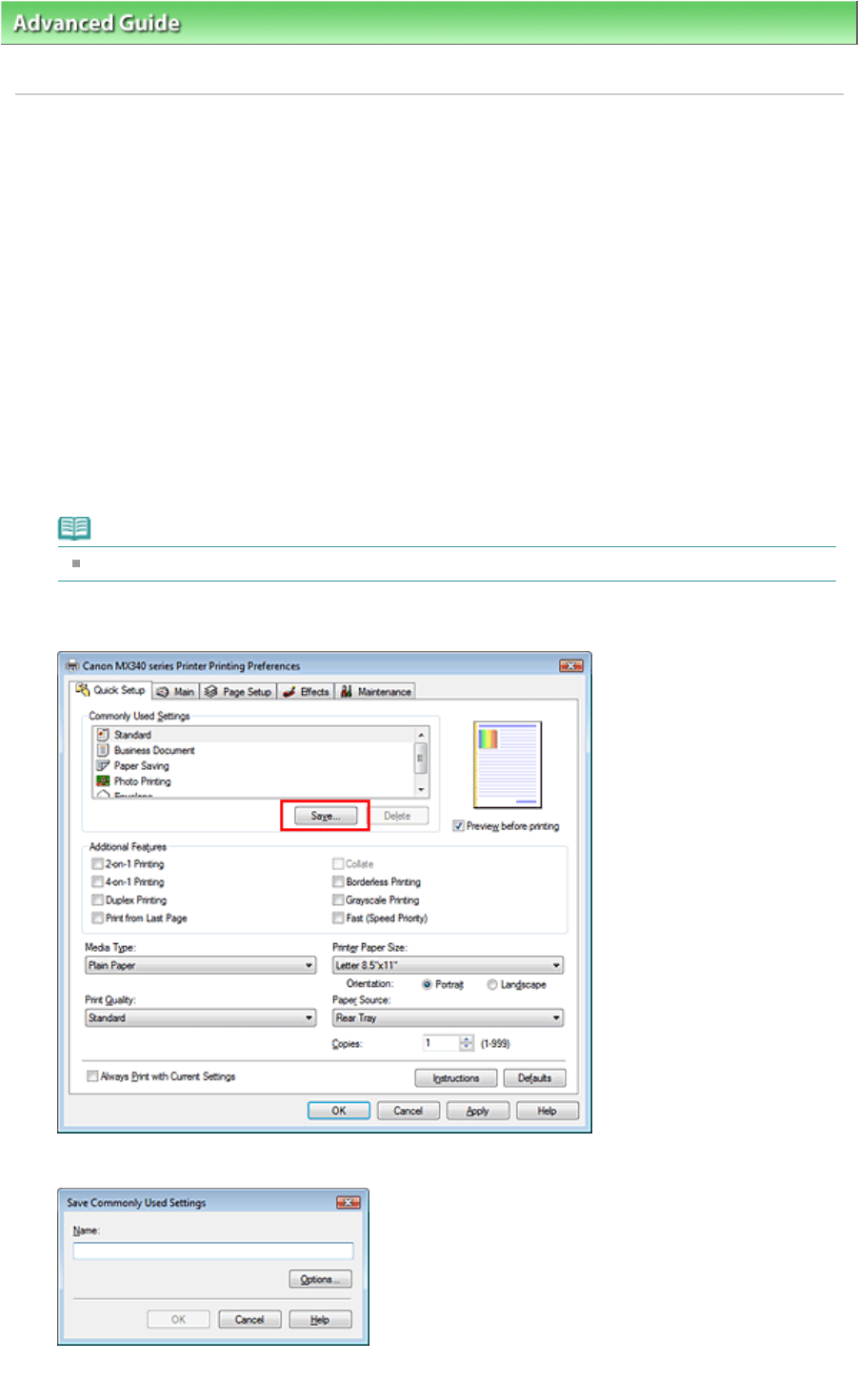
Task: Toggle Preview before printing checkbox
Action: [458, 826]
